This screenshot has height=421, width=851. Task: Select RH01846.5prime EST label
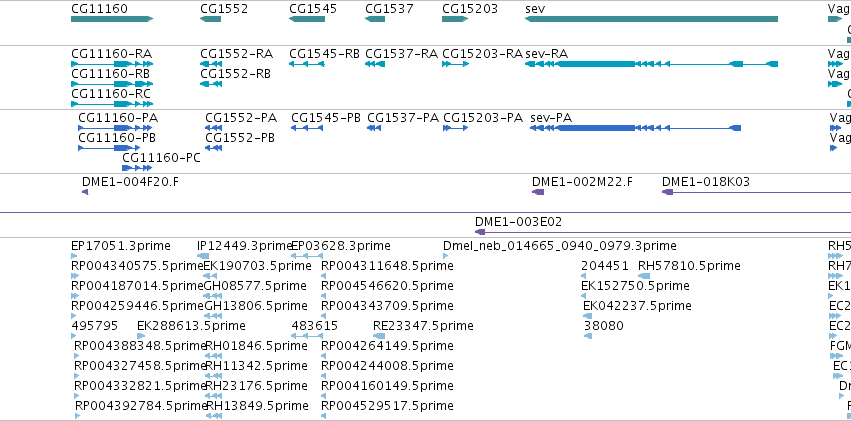tap(256, 346)
